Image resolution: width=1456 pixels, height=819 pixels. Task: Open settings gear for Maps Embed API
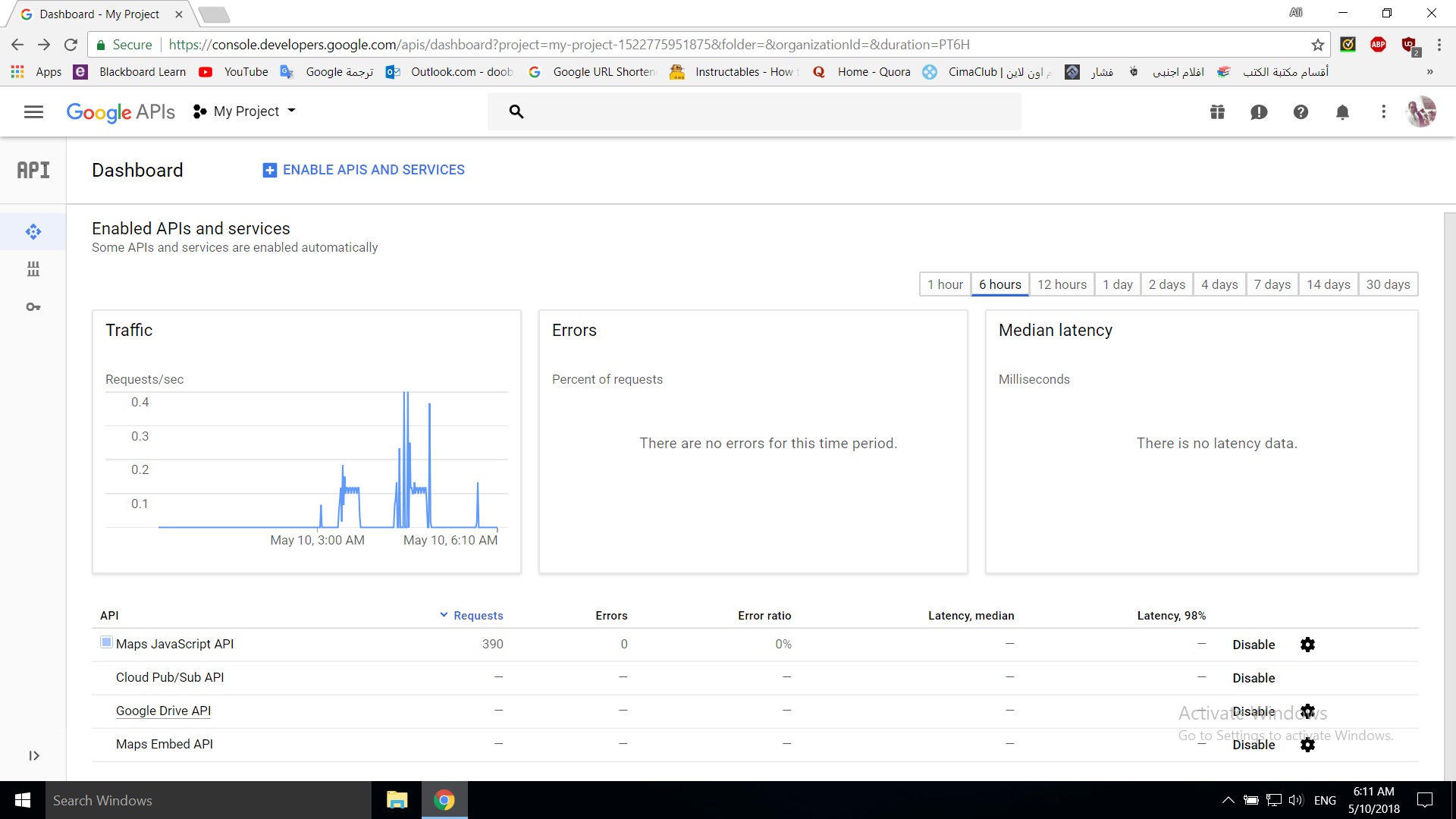click(x=1307, y=745)
